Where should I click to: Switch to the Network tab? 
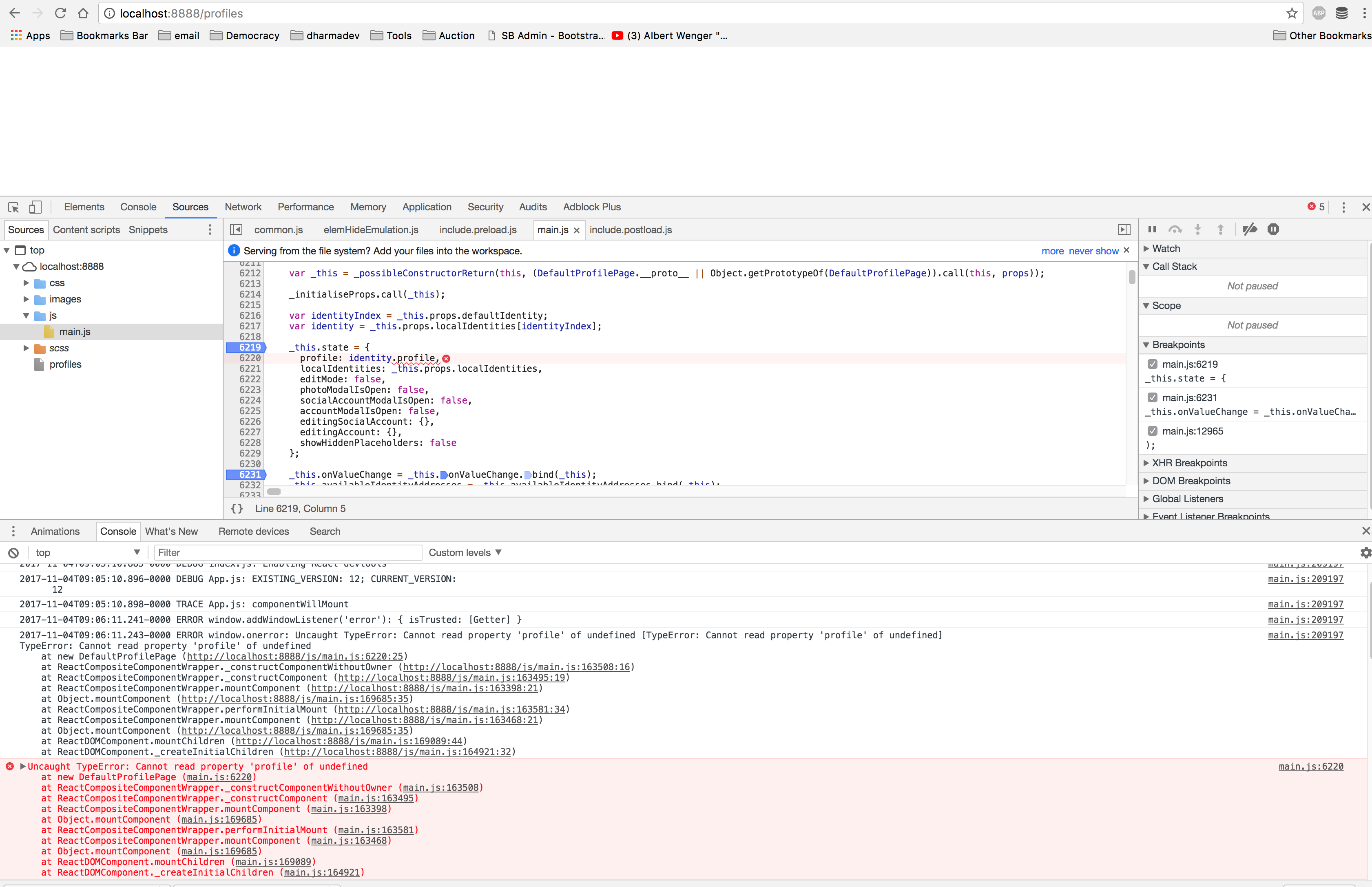click(x=243, y=207)
